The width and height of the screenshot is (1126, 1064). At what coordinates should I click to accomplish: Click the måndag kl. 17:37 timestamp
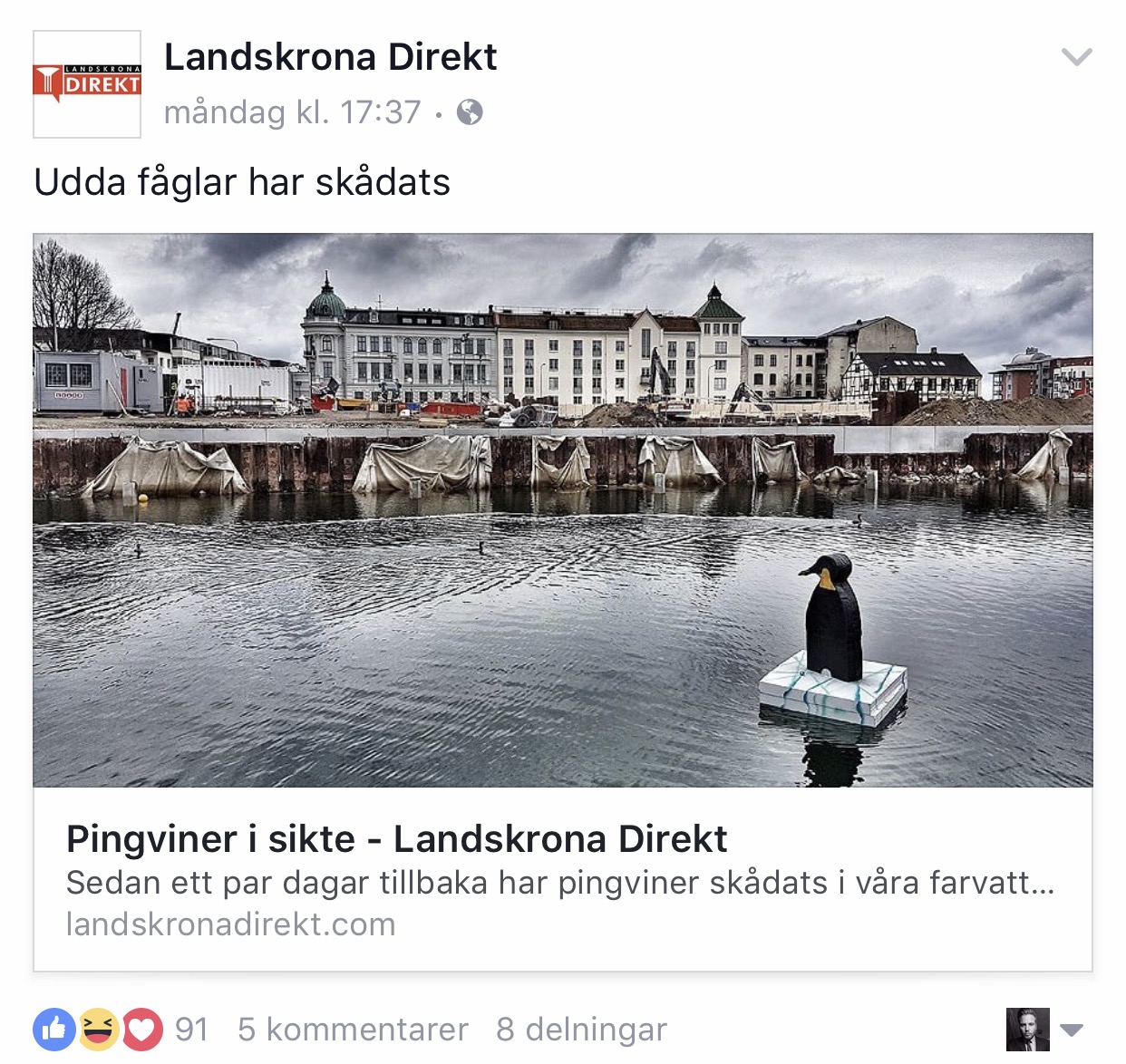(x=292, y=112)
